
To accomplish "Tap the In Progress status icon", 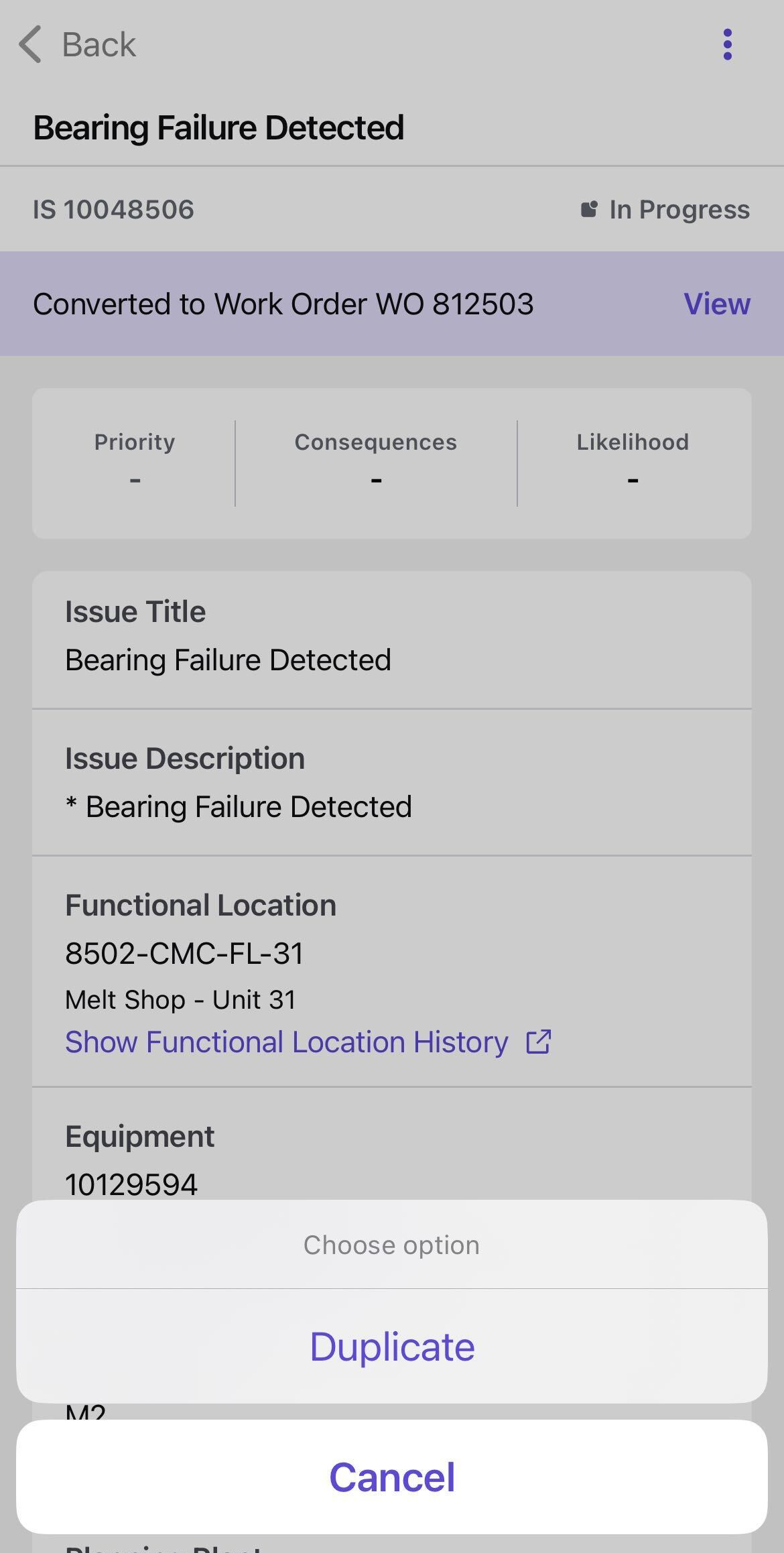I will (588, 210).
